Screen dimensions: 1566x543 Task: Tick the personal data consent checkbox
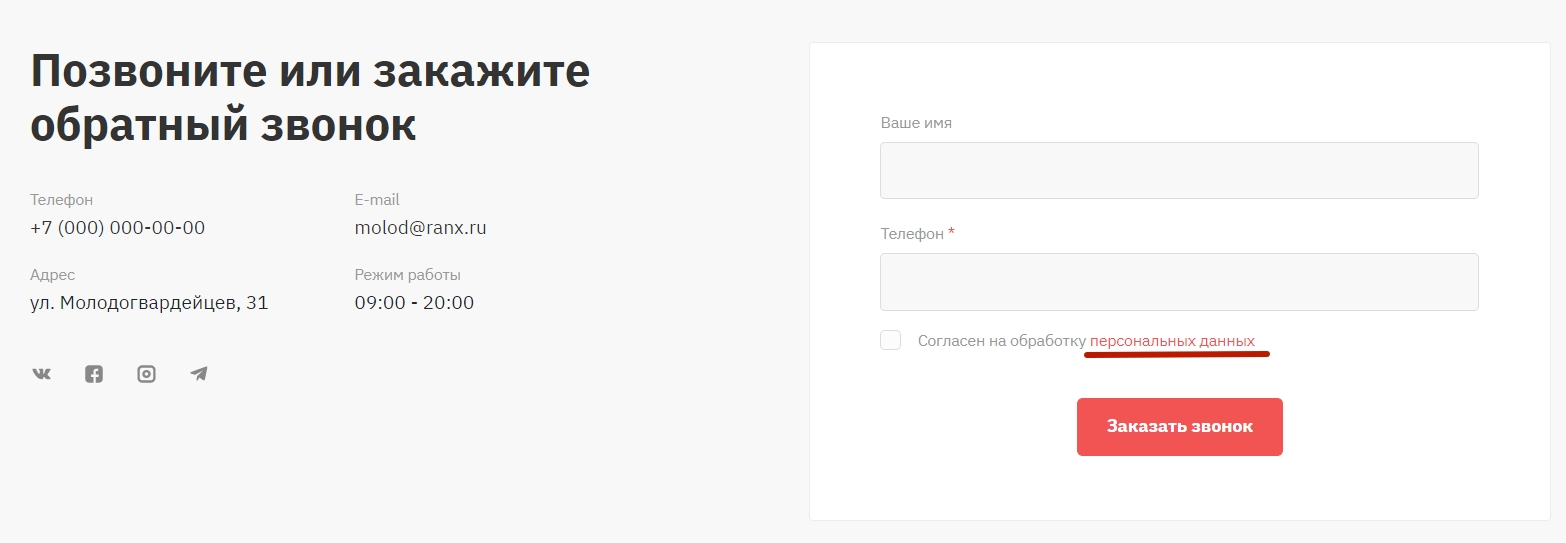pos(890,340)
